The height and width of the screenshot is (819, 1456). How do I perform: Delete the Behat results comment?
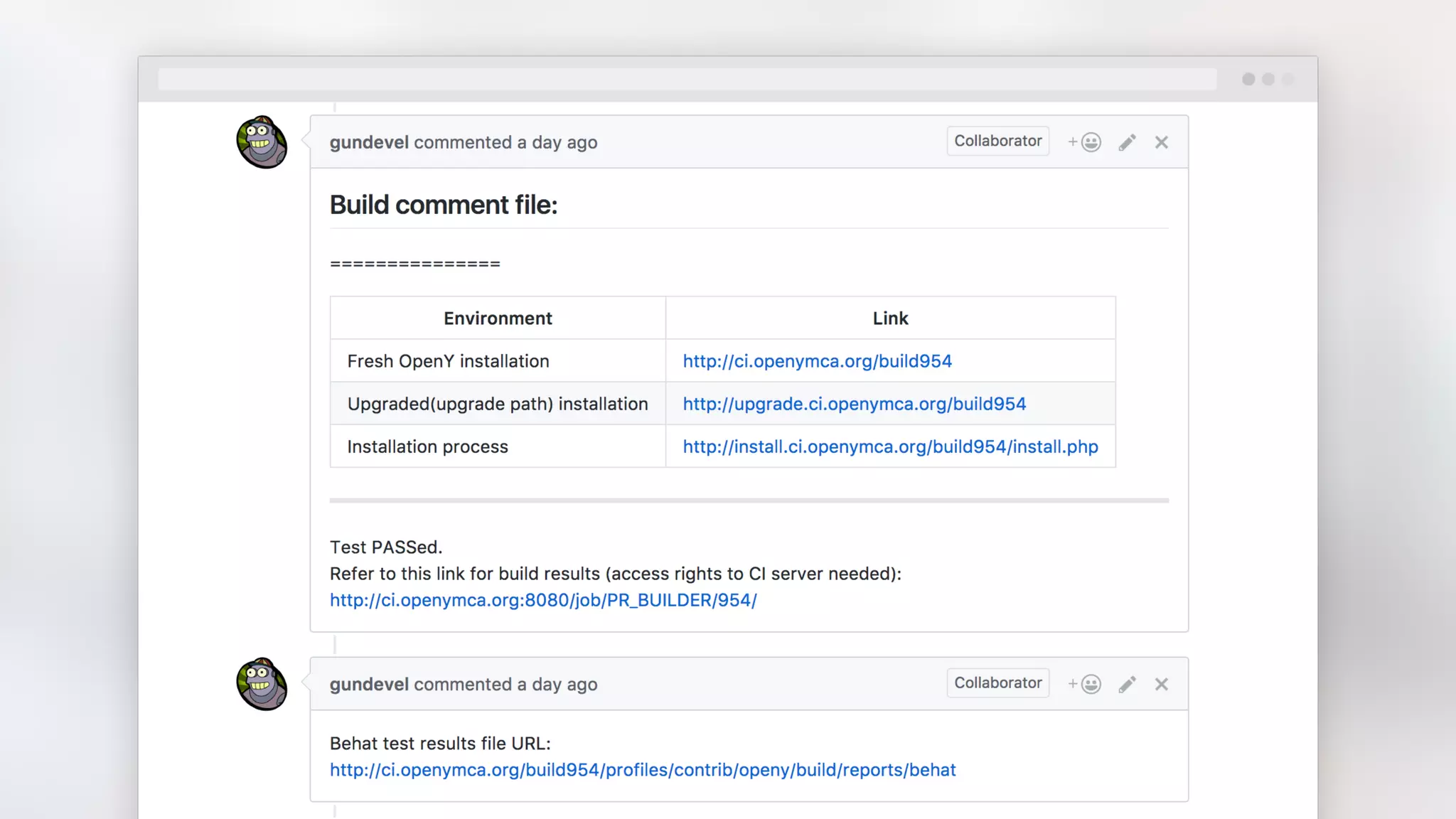pyautogui.click(x=1161, y=684)
